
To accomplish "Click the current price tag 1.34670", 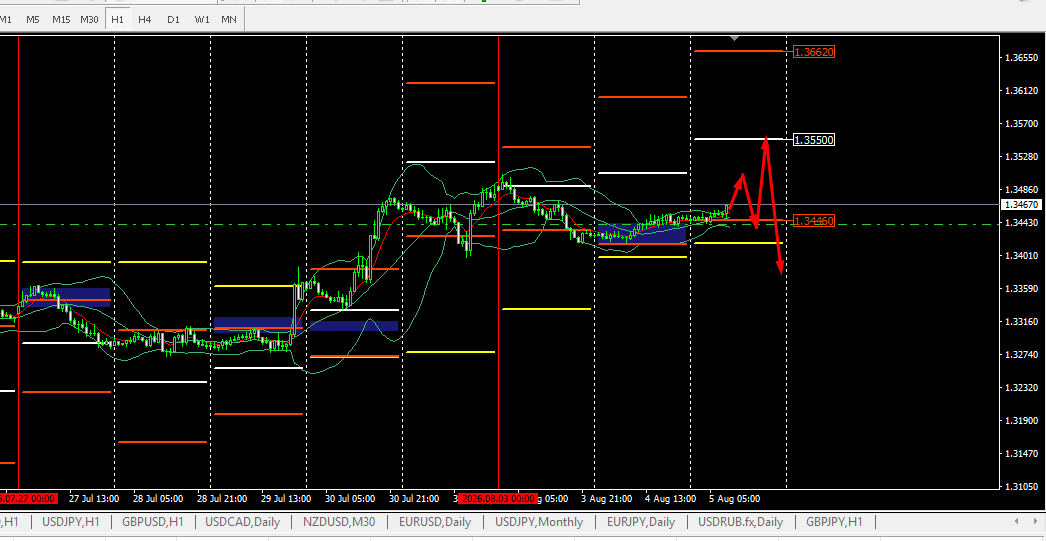I will pyautogui.click(x=1021, y=204).
